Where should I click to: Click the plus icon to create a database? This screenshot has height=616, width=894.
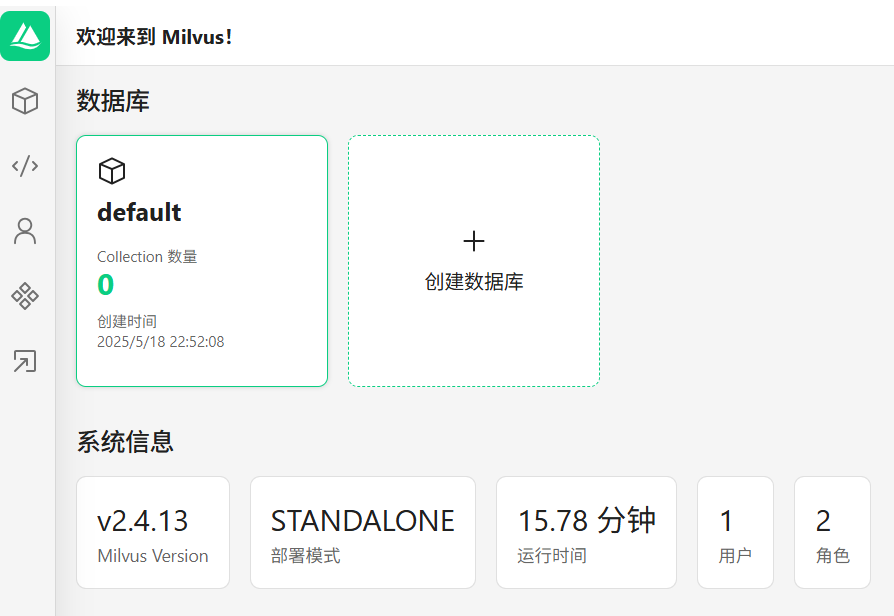[x=474, y=241]
